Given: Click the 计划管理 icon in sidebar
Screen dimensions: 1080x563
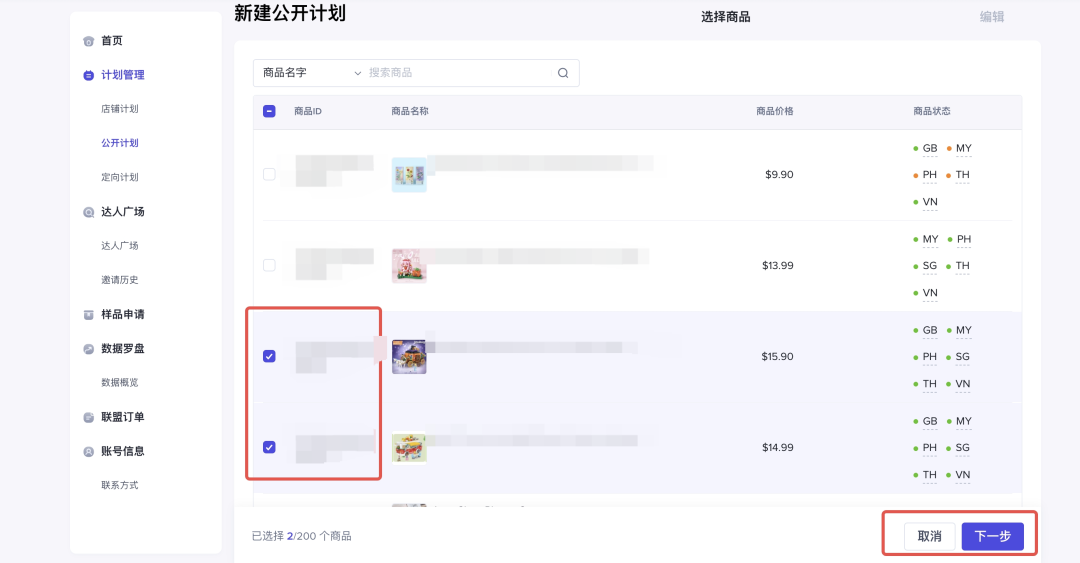Looking at the screenshot, I should (x=89, y=75).
